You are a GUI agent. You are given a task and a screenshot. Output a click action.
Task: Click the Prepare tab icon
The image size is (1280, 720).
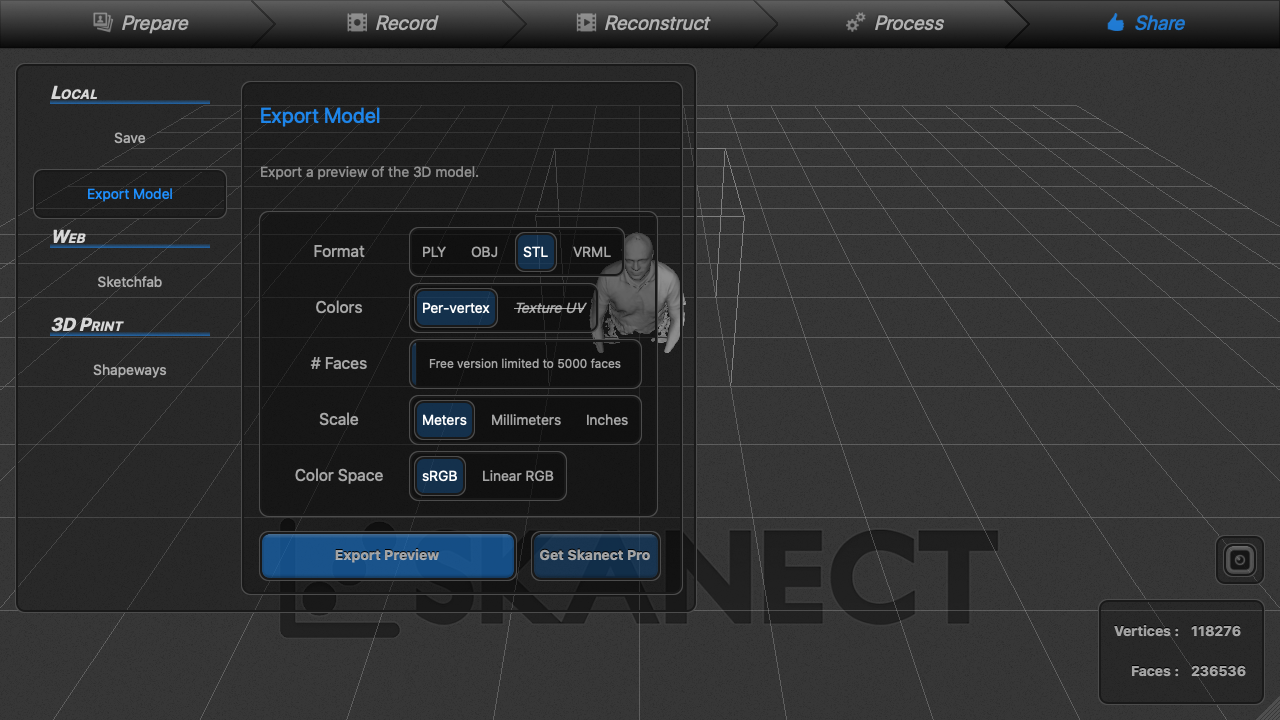tap(103, 22)
